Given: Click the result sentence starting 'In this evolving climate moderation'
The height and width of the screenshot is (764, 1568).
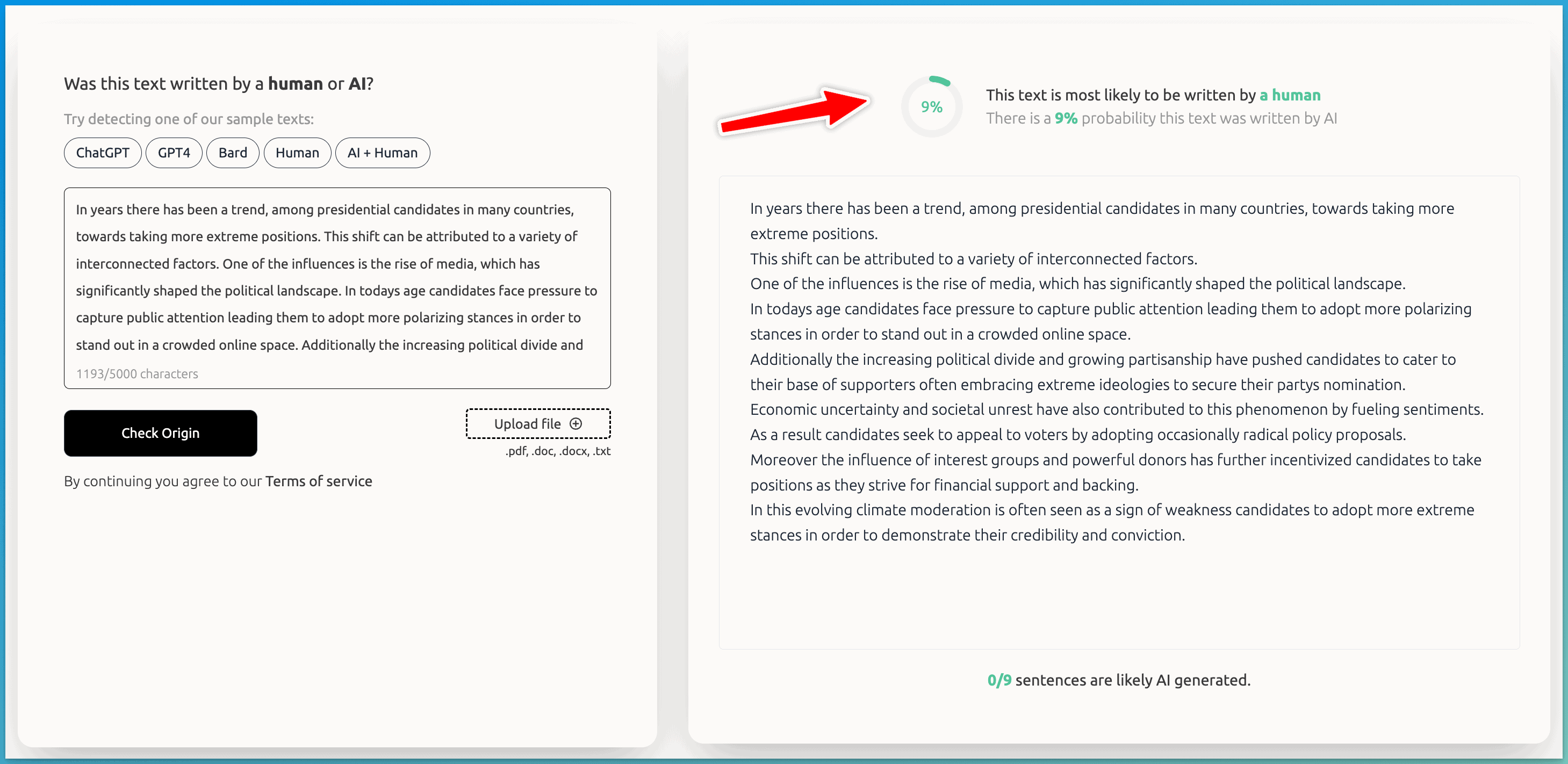Looking at the screenshot, I should (1111, 522).
